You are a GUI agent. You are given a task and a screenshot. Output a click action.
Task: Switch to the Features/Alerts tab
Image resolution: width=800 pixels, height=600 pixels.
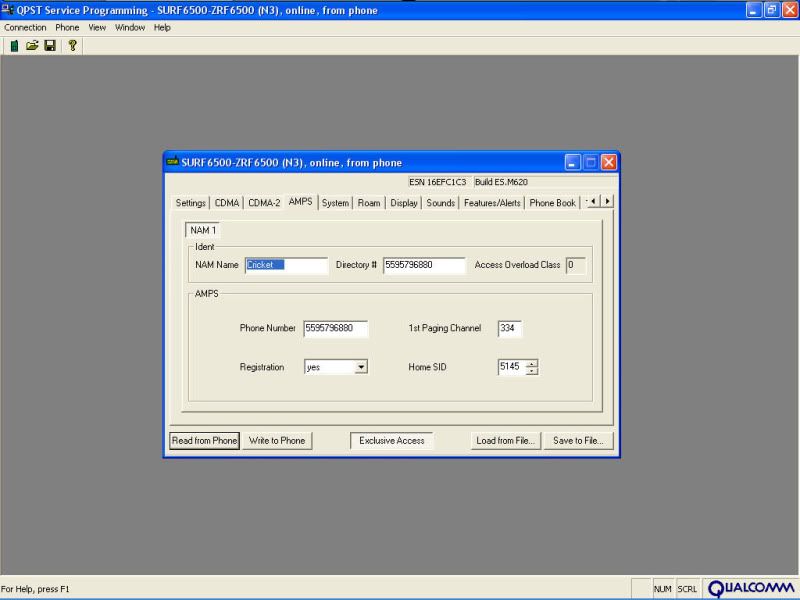tap(492, 203)
